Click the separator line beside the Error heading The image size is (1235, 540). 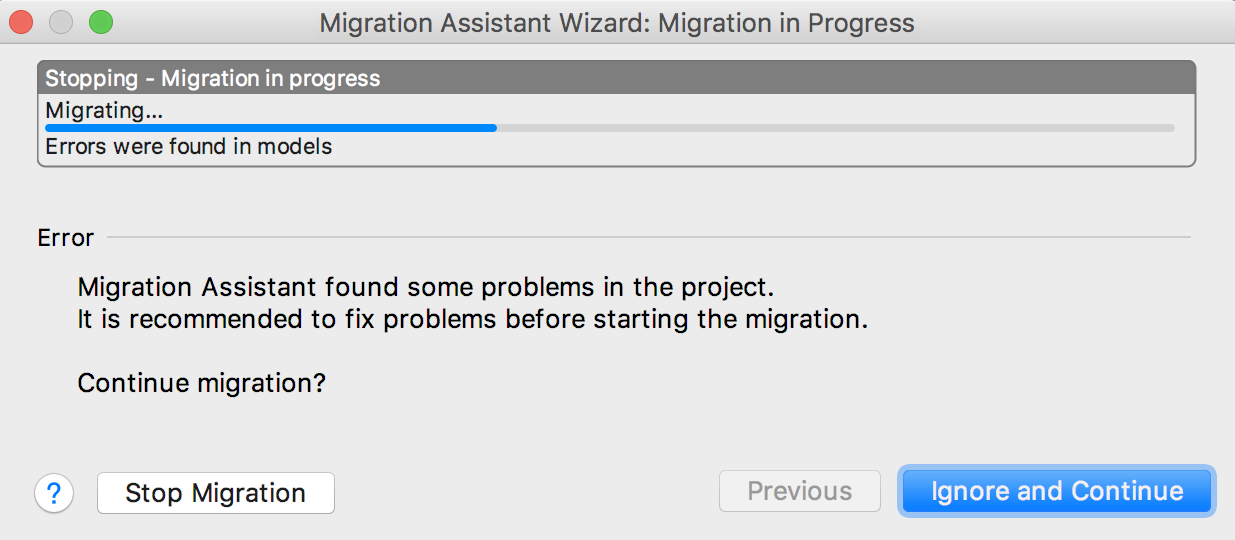click(650, 238)
